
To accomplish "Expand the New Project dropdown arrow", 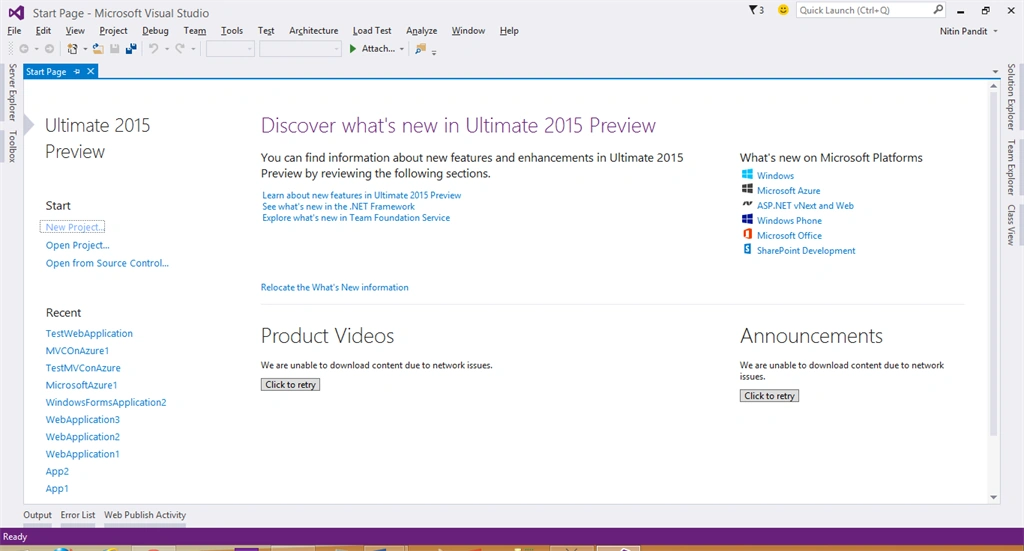I will 85,49.
